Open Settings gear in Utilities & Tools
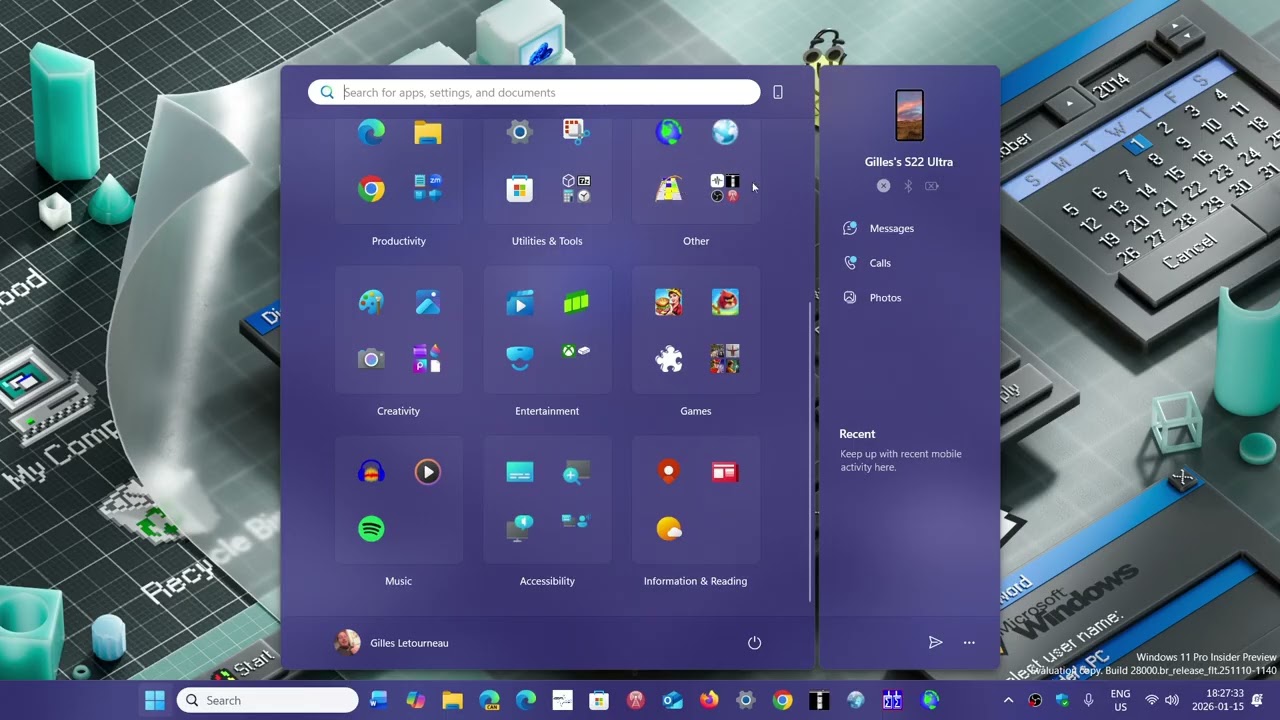Screen dimensions: 1280x720 [x=519, y=132]
